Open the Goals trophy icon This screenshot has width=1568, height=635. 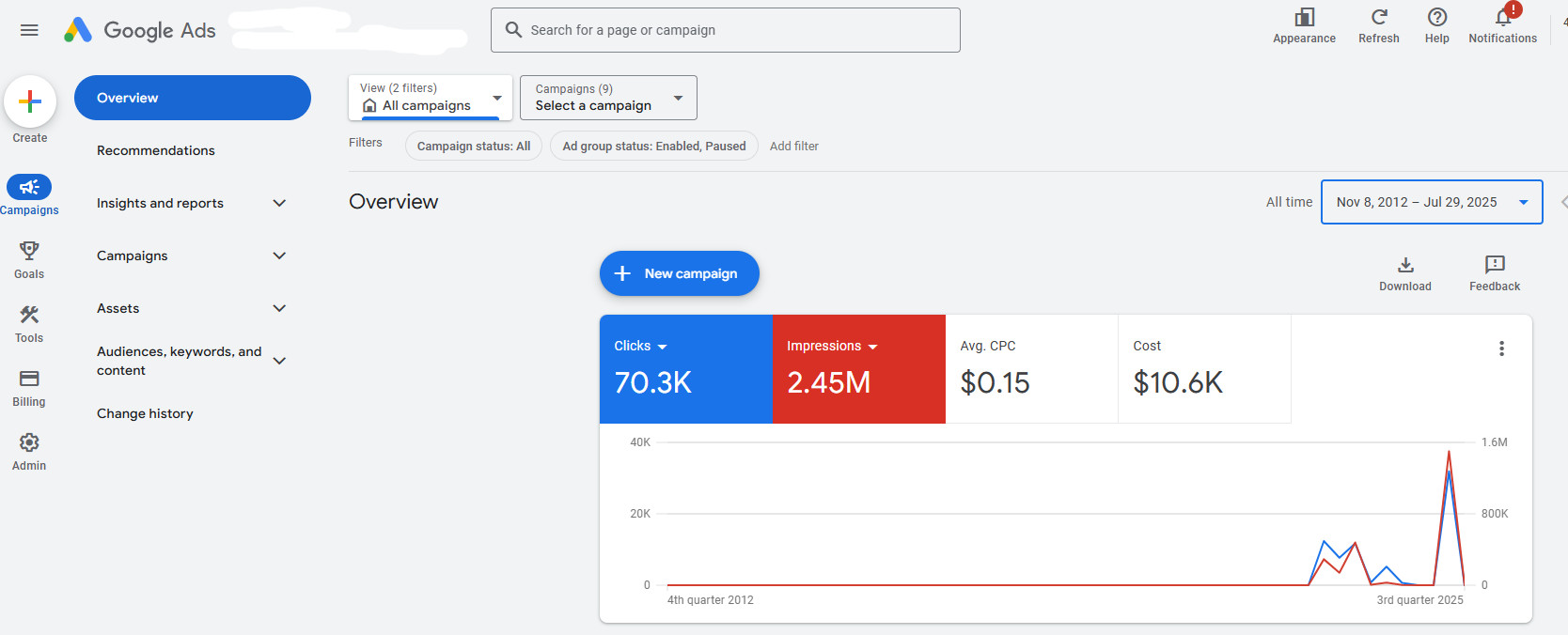pyautogui.click(x=29, y=251)
